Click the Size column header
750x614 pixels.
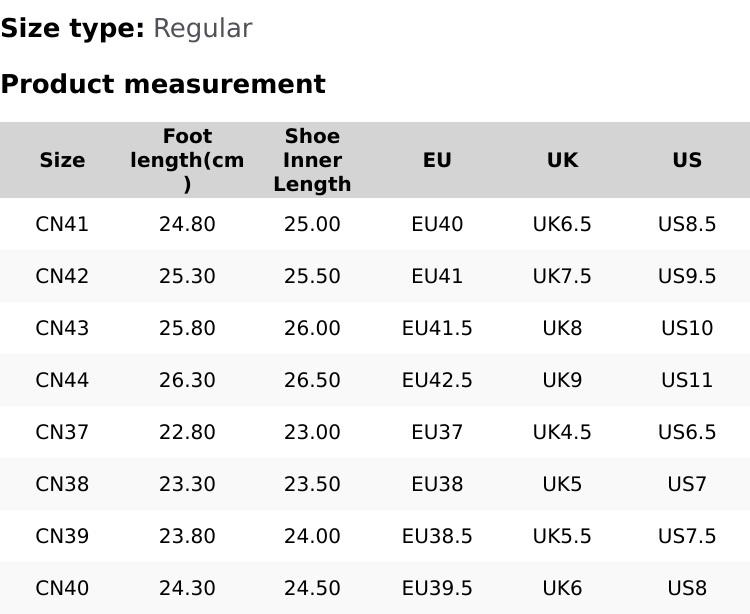[x=62, y=160]
